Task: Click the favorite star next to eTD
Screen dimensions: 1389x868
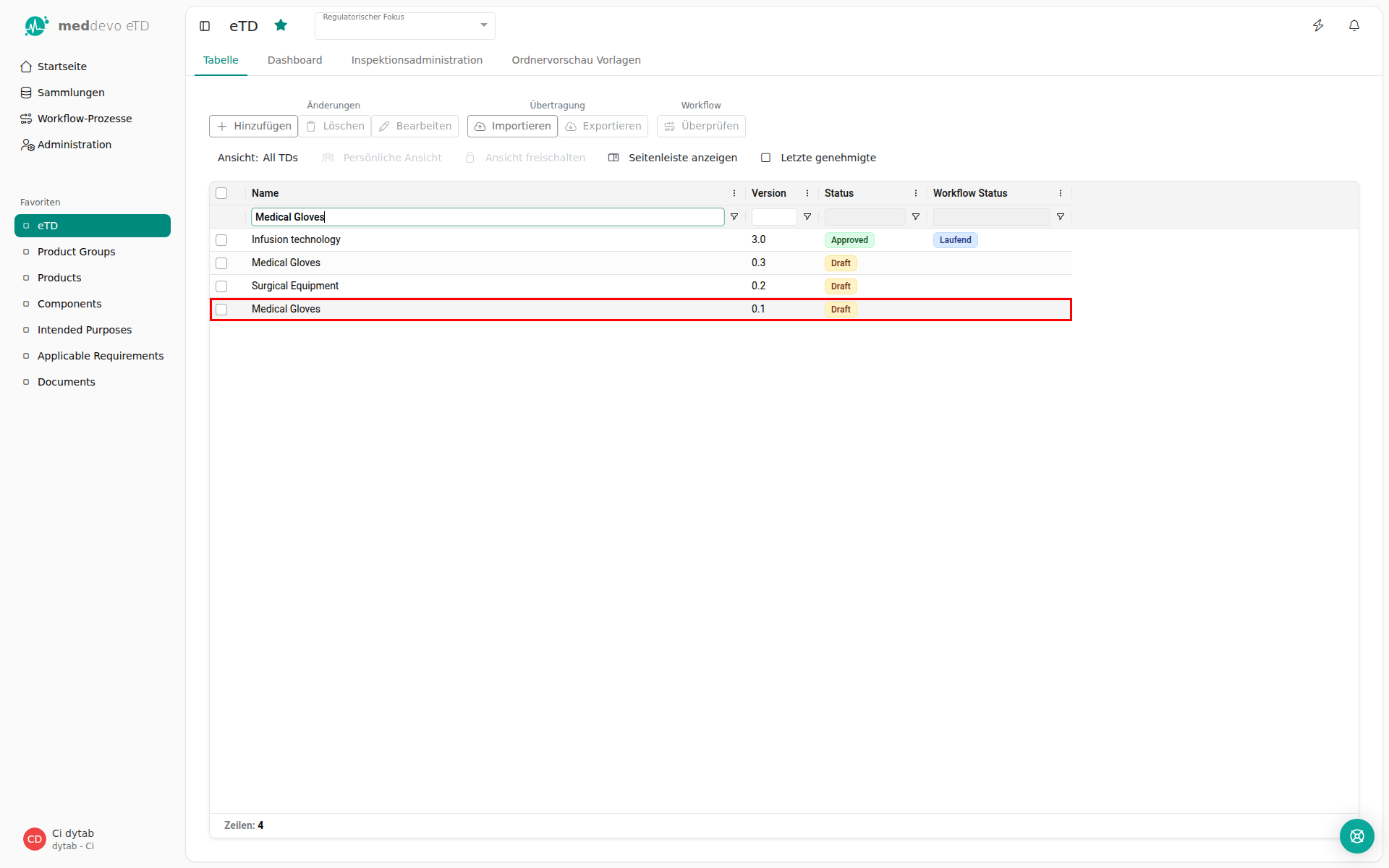Action: tap(281, 25)
